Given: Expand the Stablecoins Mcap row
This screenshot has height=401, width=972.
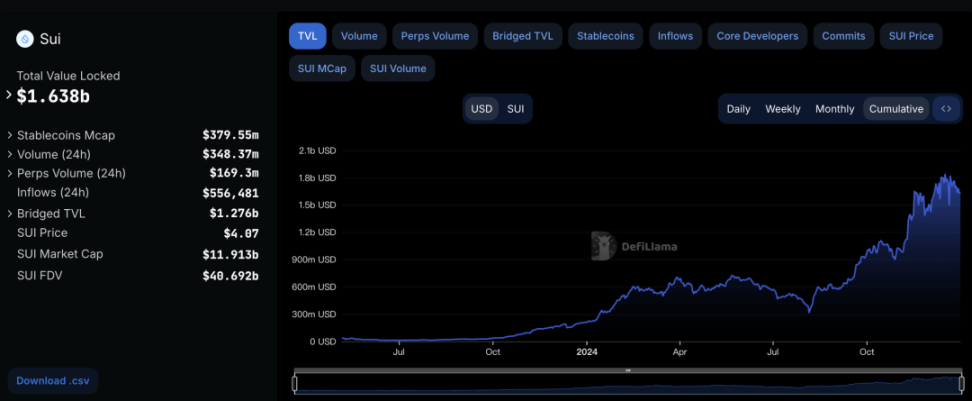Looking at the screenshot, I should pyautogui.click(x=10, y=135).
